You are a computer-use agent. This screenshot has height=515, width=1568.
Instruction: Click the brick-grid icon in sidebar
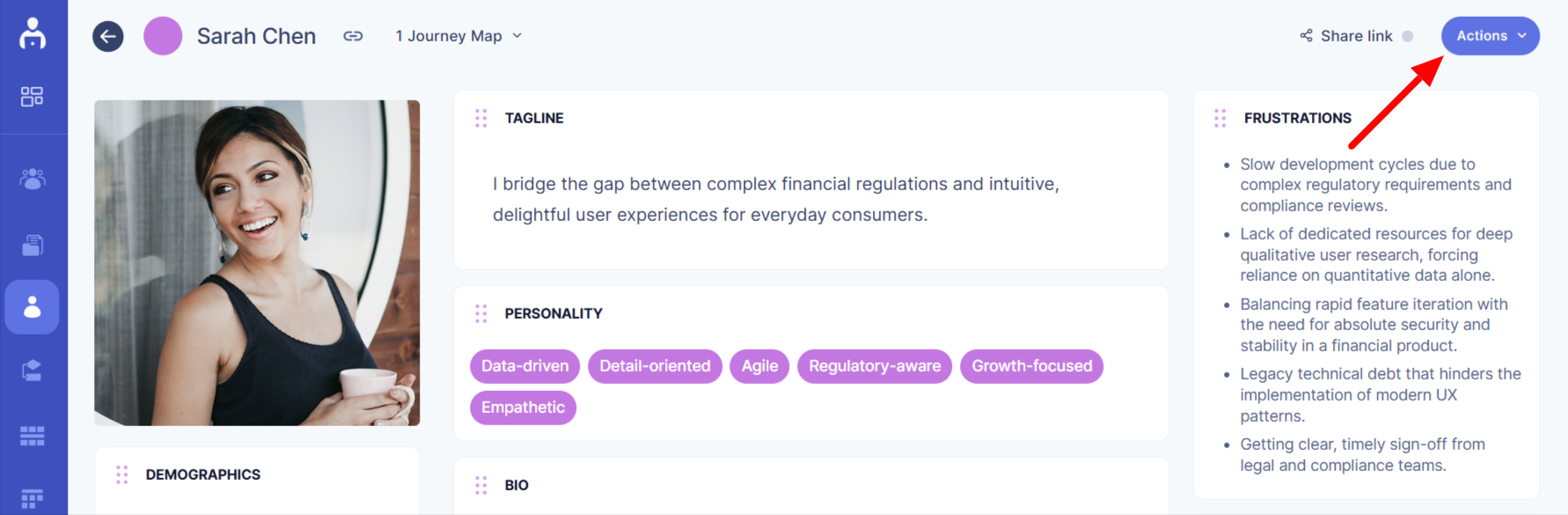(x=33, y=436)
